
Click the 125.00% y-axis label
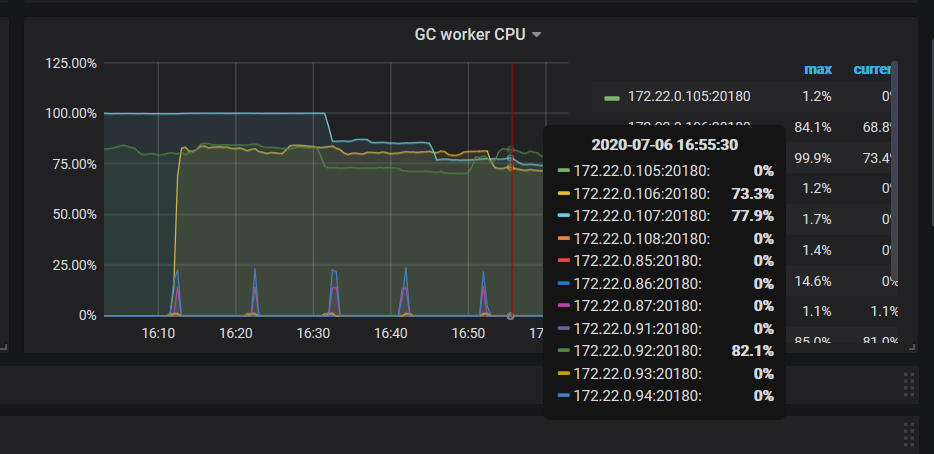(71, 63)
